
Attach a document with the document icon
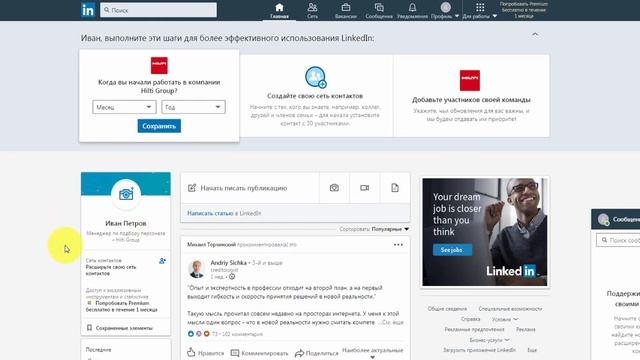pyautogui.click(x=395, y=188)
